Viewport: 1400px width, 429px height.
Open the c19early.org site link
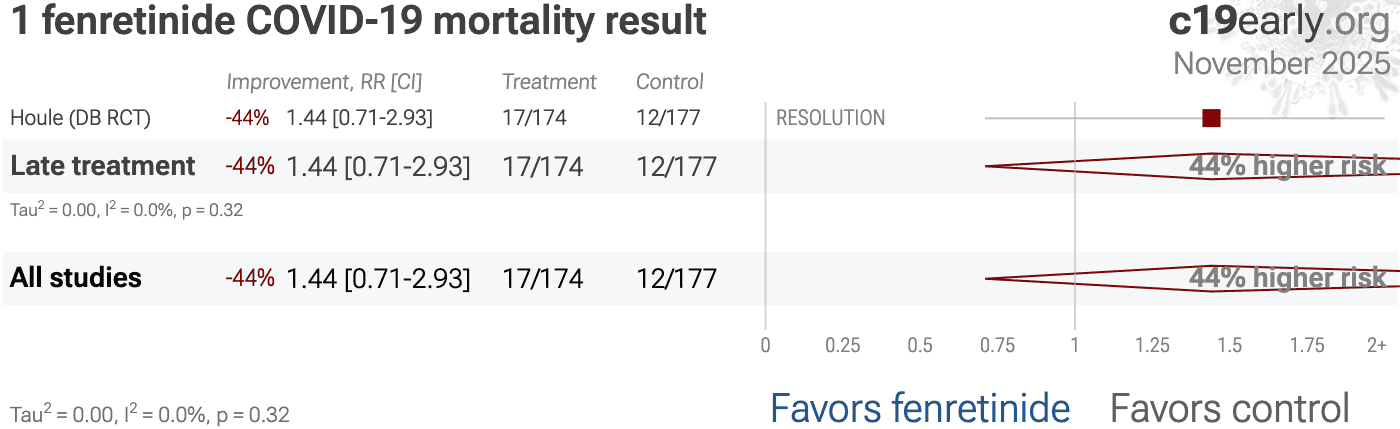pos(1279,22)
